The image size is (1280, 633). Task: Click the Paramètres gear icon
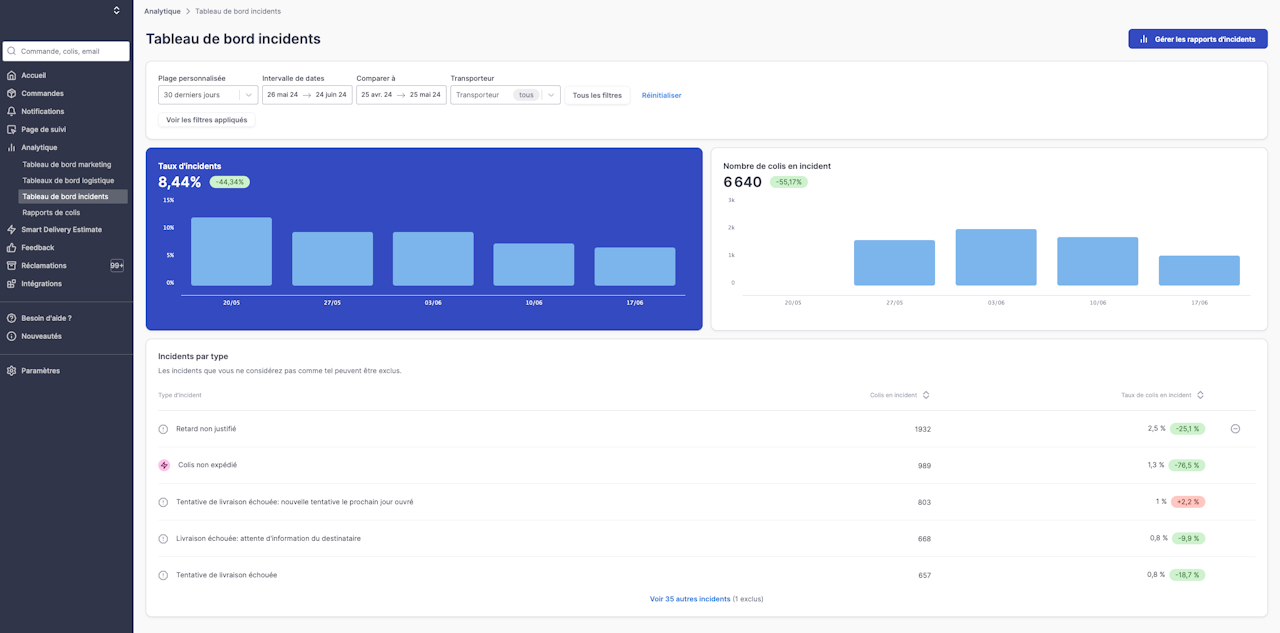tap(11, 371)
